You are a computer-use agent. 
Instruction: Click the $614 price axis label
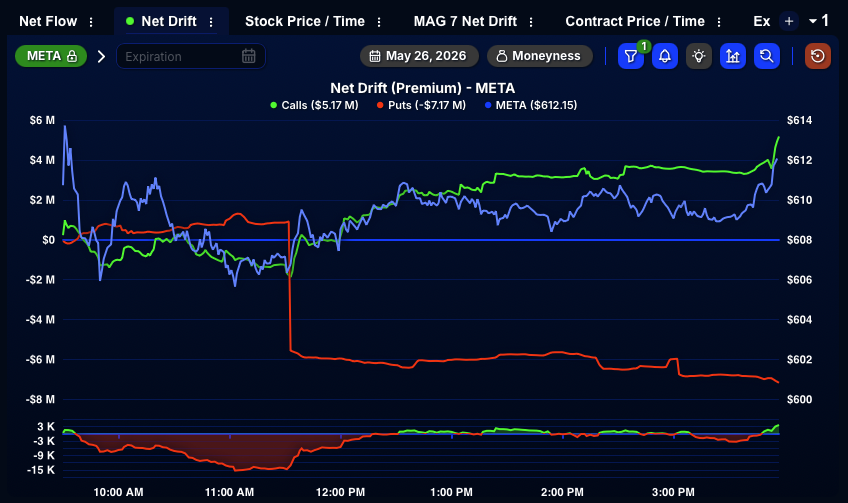click(799, 120)
